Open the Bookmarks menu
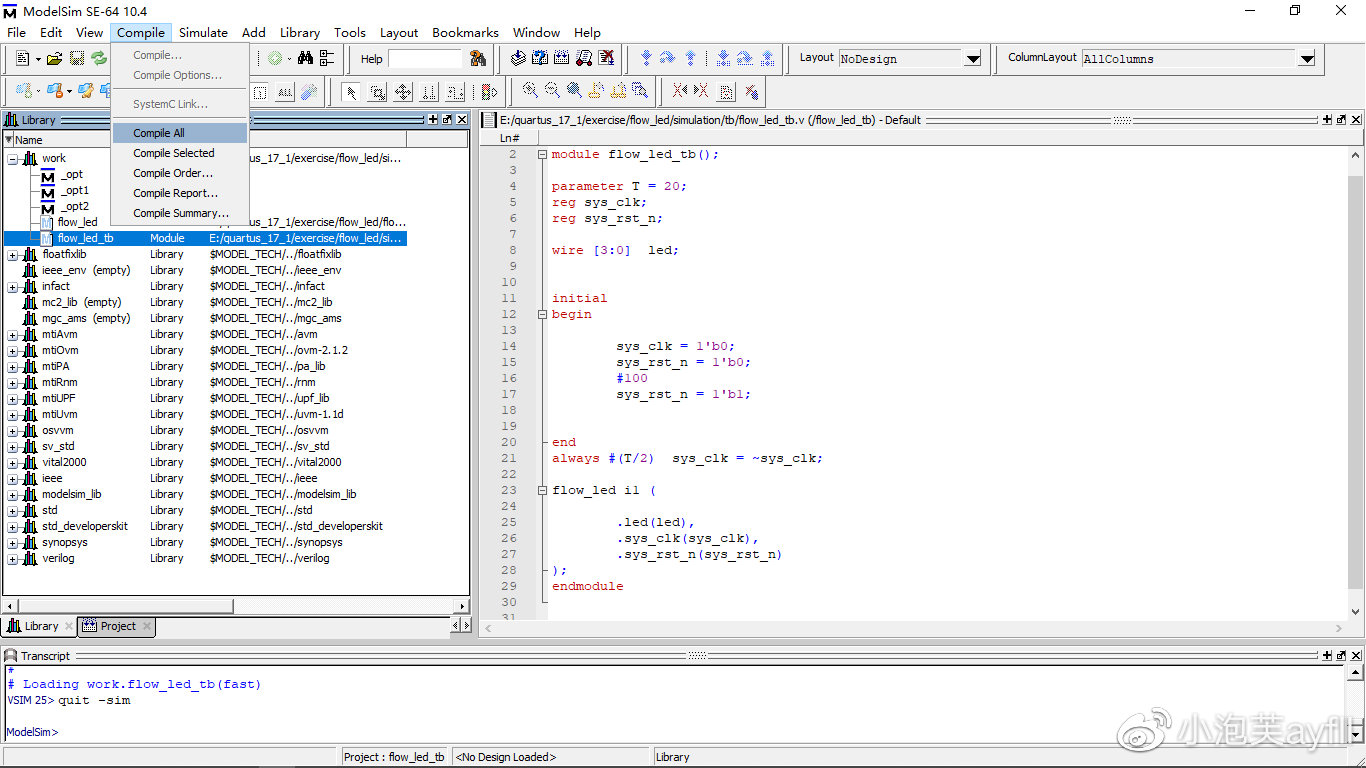This screenshot has width=1366, height=768. click(x=465, y=32)
